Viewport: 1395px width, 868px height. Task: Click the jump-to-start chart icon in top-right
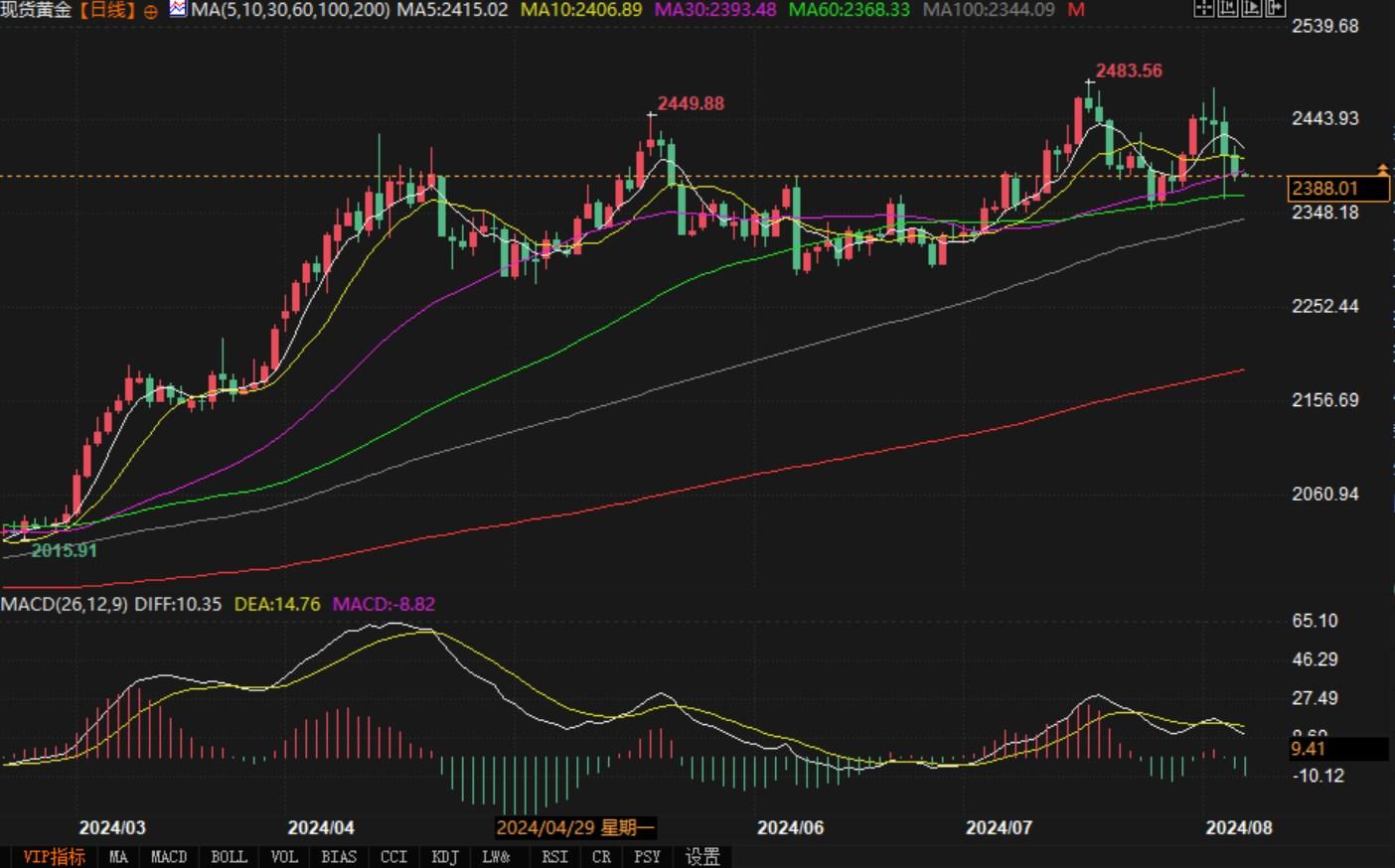tap(1227, 8)
